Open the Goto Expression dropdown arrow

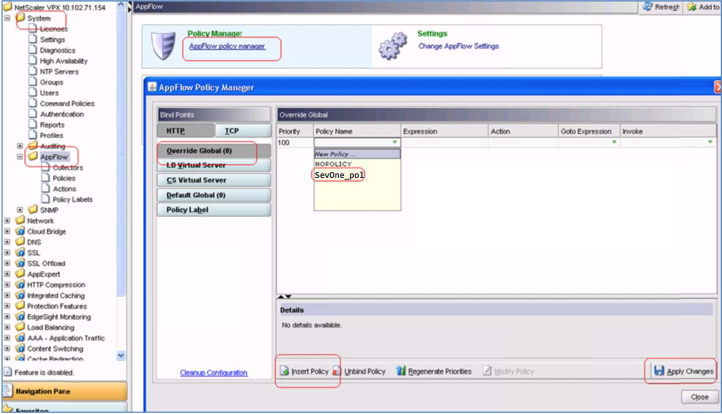pyautogui.click(x=614, y=142)
